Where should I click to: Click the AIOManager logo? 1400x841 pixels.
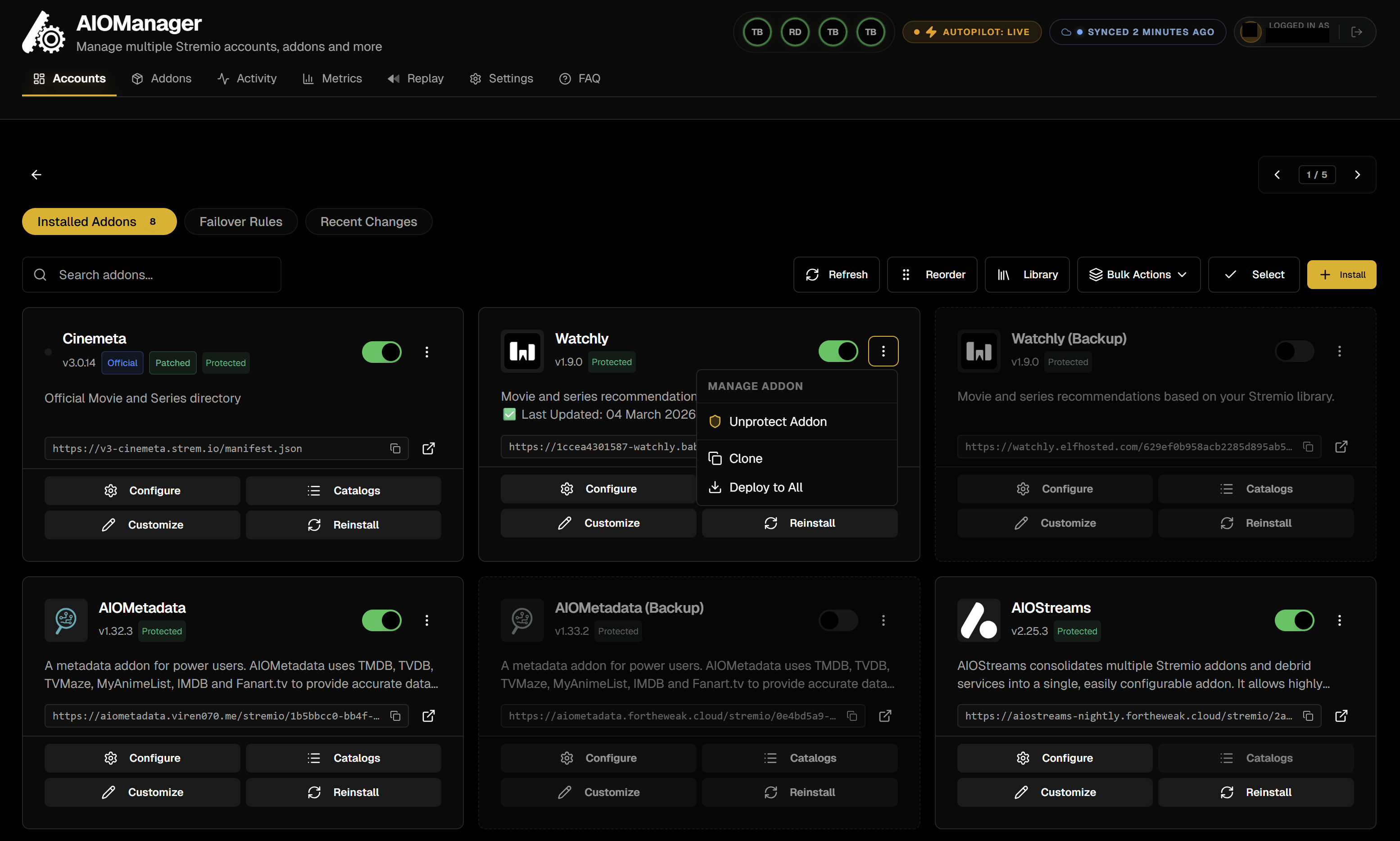[44, 33]
